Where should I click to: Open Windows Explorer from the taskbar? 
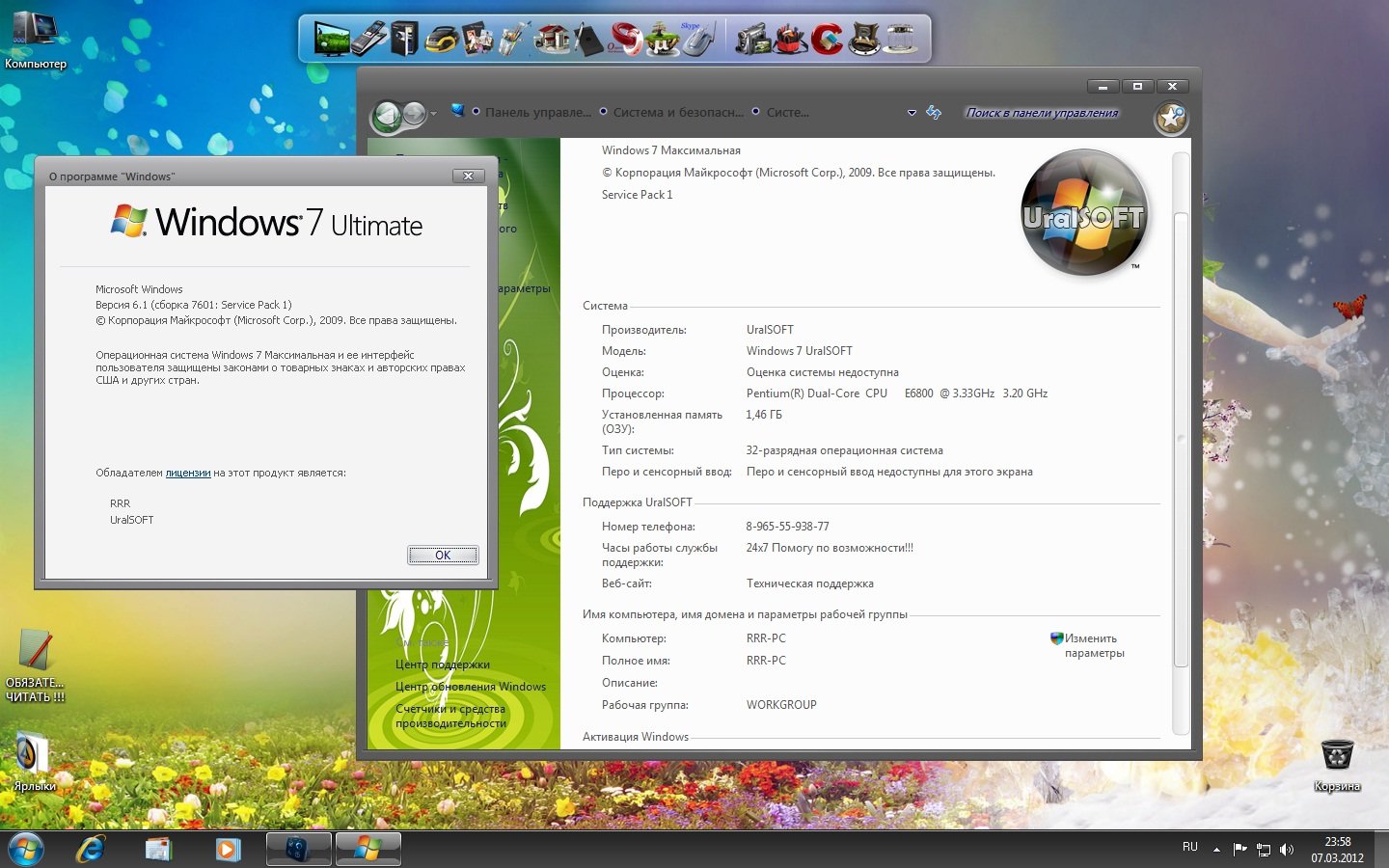tap(158, 850)
